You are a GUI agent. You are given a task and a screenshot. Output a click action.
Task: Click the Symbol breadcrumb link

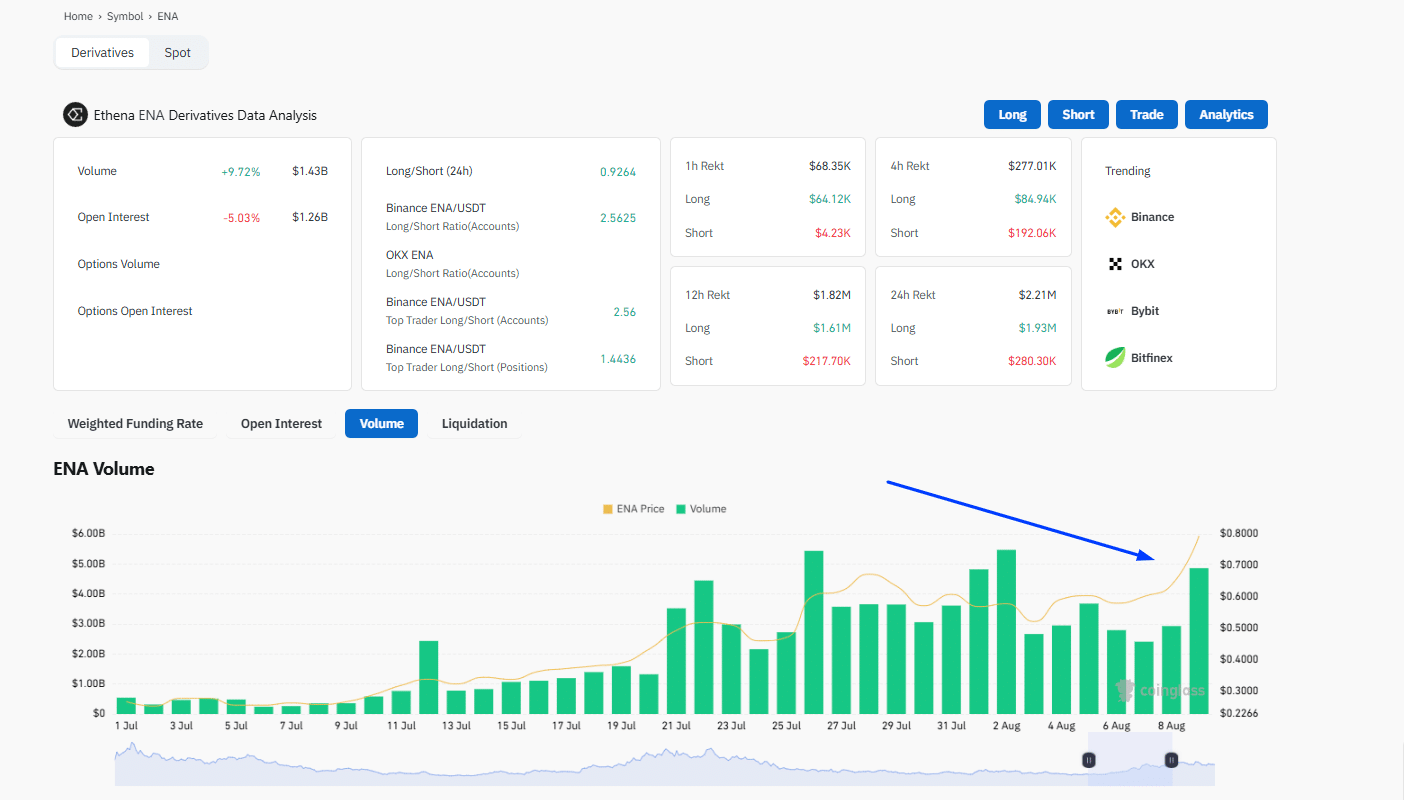[125, 17]
